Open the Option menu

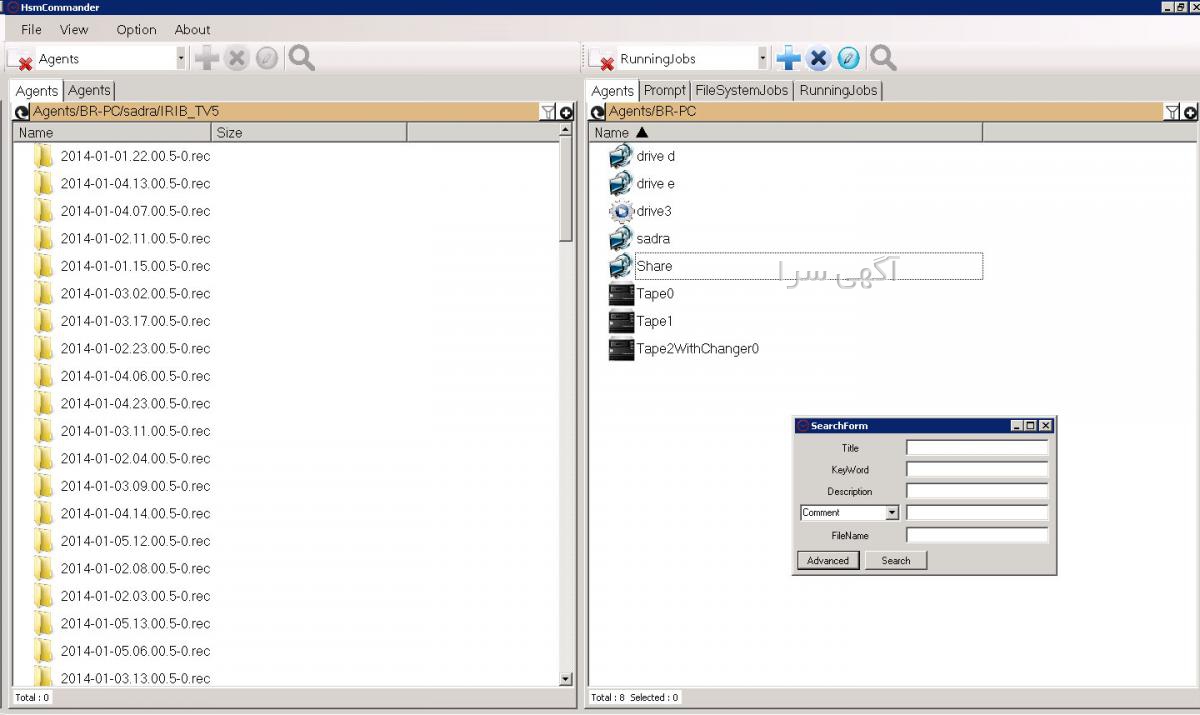136,29
